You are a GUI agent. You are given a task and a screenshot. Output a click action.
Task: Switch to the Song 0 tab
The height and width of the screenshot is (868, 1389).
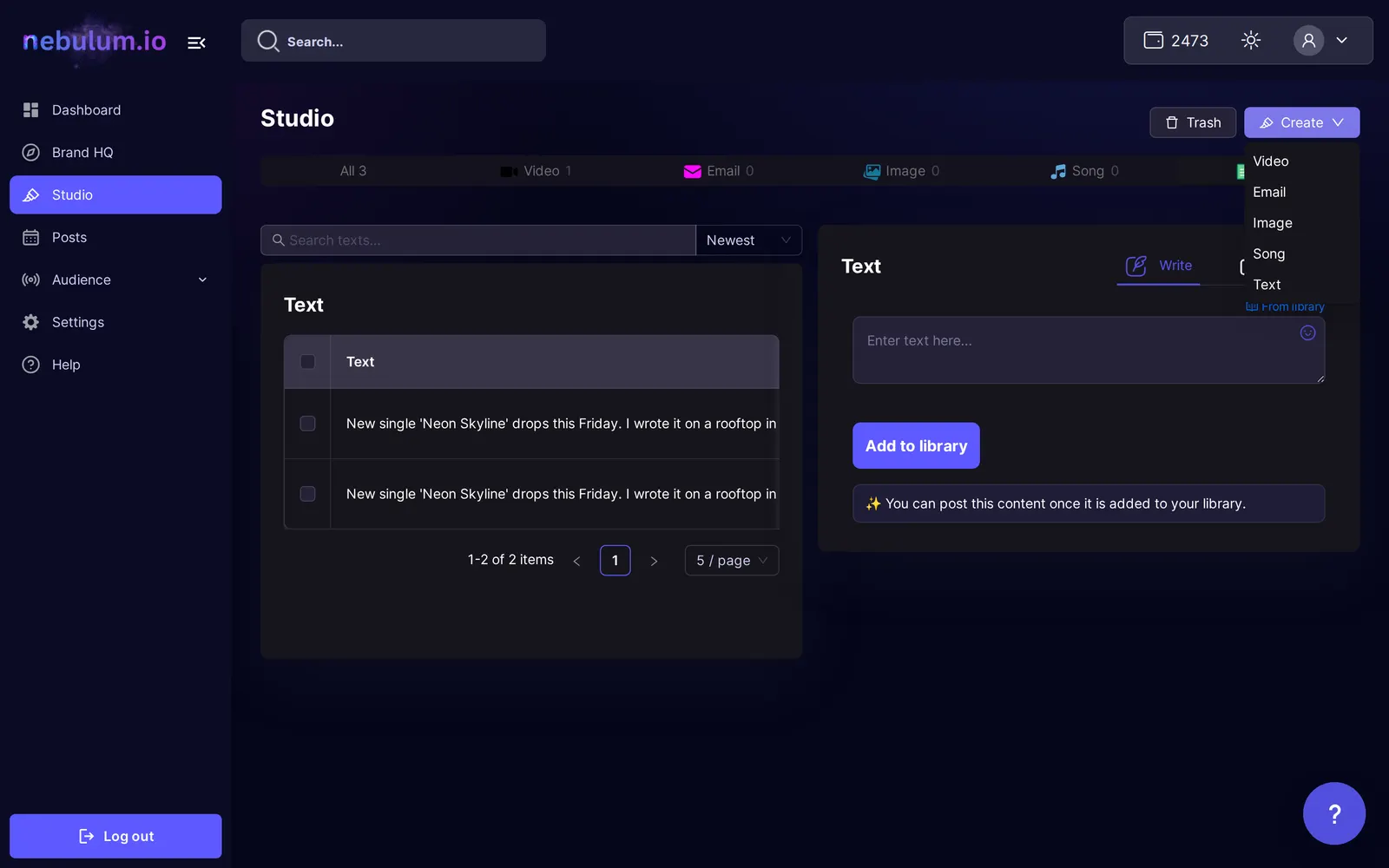(1084, 171)
